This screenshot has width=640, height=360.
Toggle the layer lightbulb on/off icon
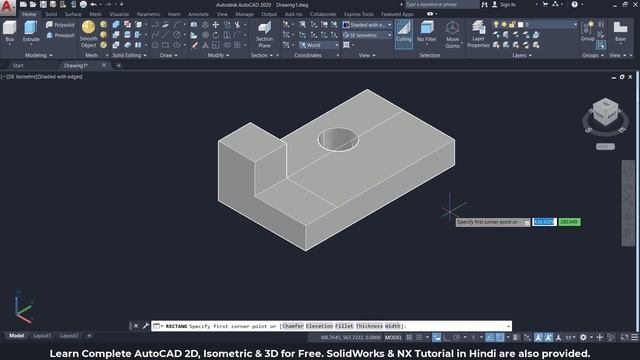click(496, 24)
